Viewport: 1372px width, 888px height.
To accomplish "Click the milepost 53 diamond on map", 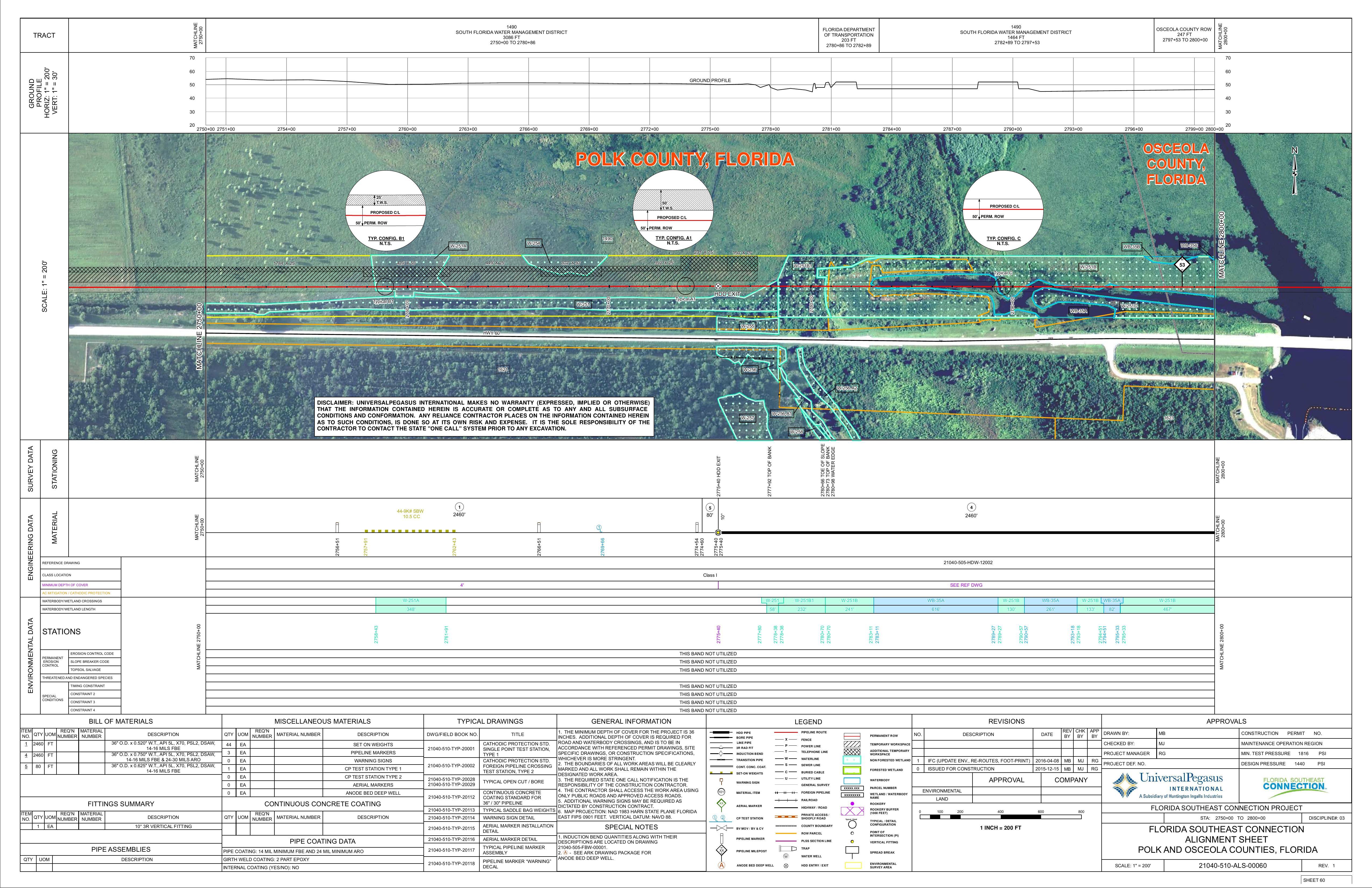I will (1182, 265).
